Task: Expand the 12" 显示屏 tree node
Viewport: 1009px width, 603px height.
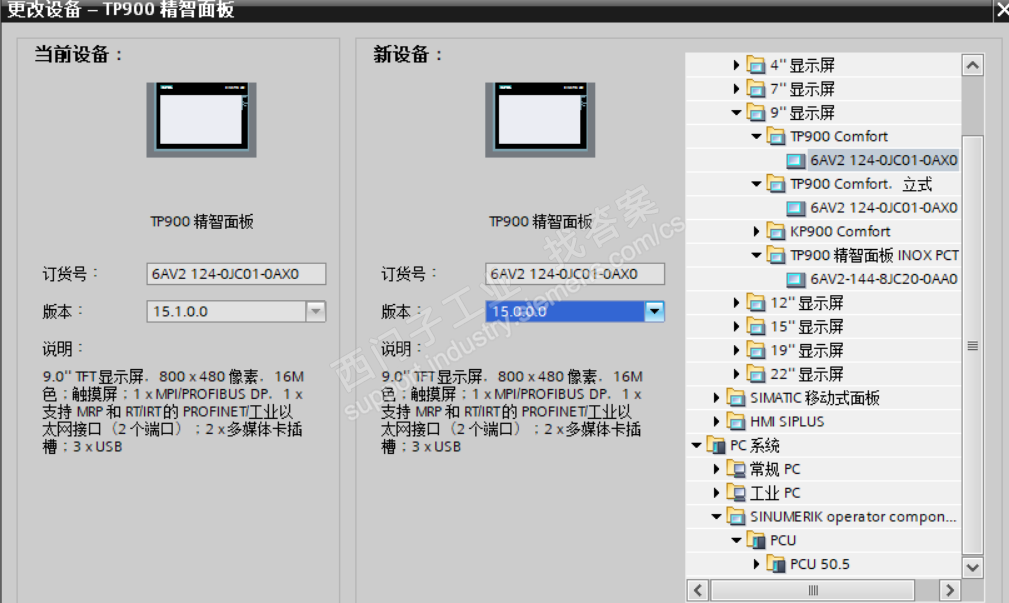Action: [x=736, y=302]
